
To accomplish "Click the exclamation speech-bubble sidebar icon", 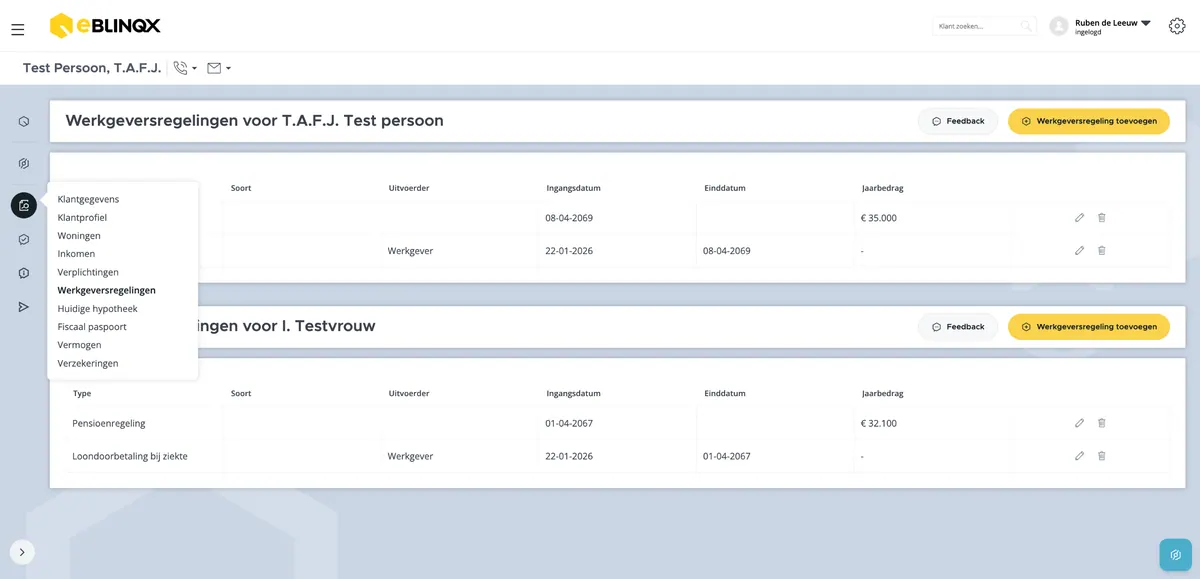I will tap(24, 273).
